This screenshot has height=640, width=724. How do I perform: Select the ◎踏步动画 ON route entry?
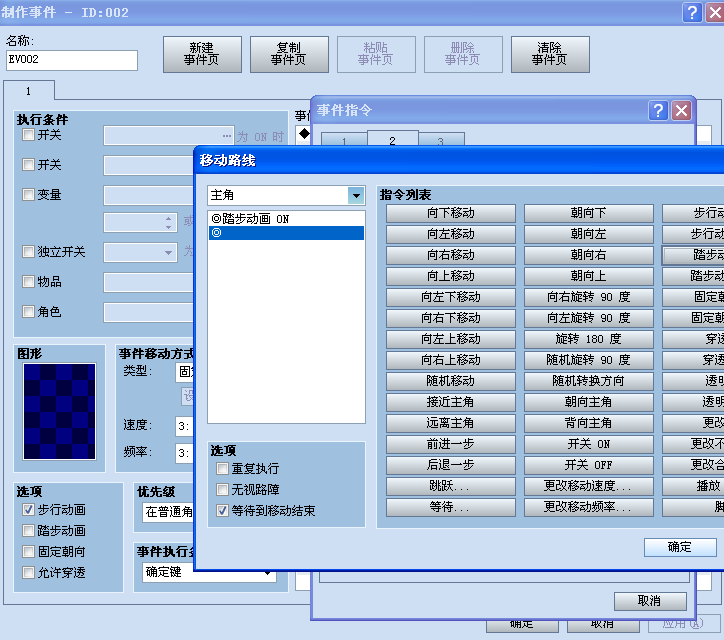point(286,218)
